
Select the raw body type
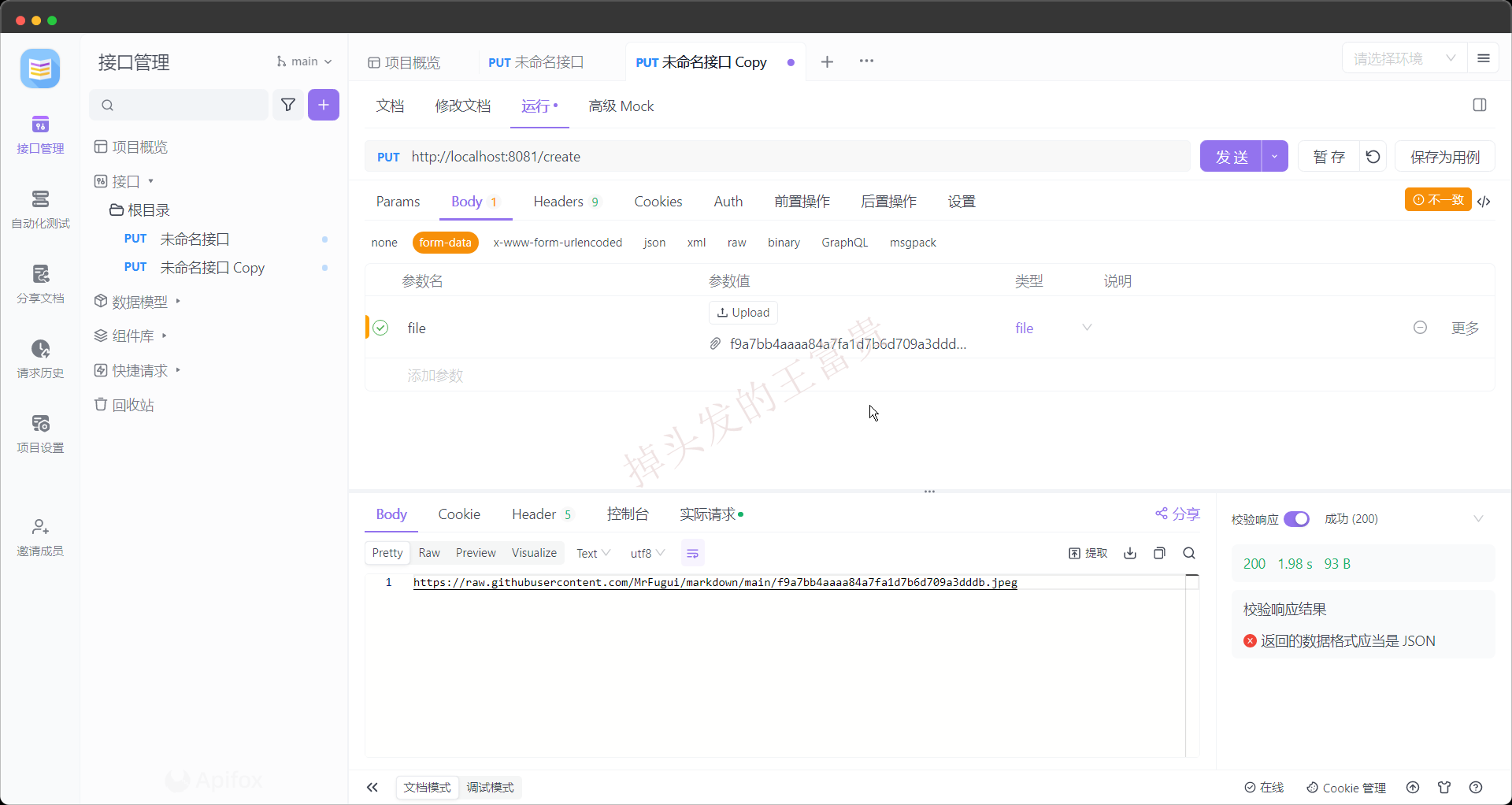[736, 243]
